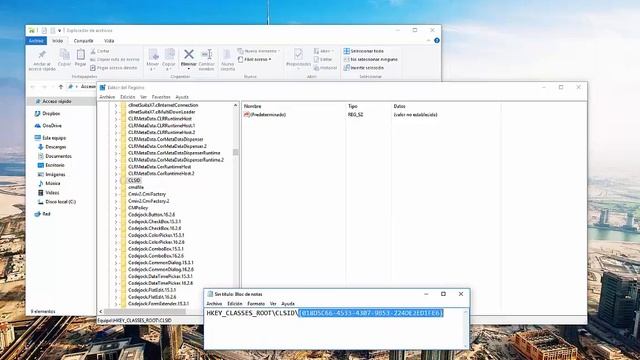Click scroll-up arrow of registry tree
This screenshot has width=640, height=360.
236,105
